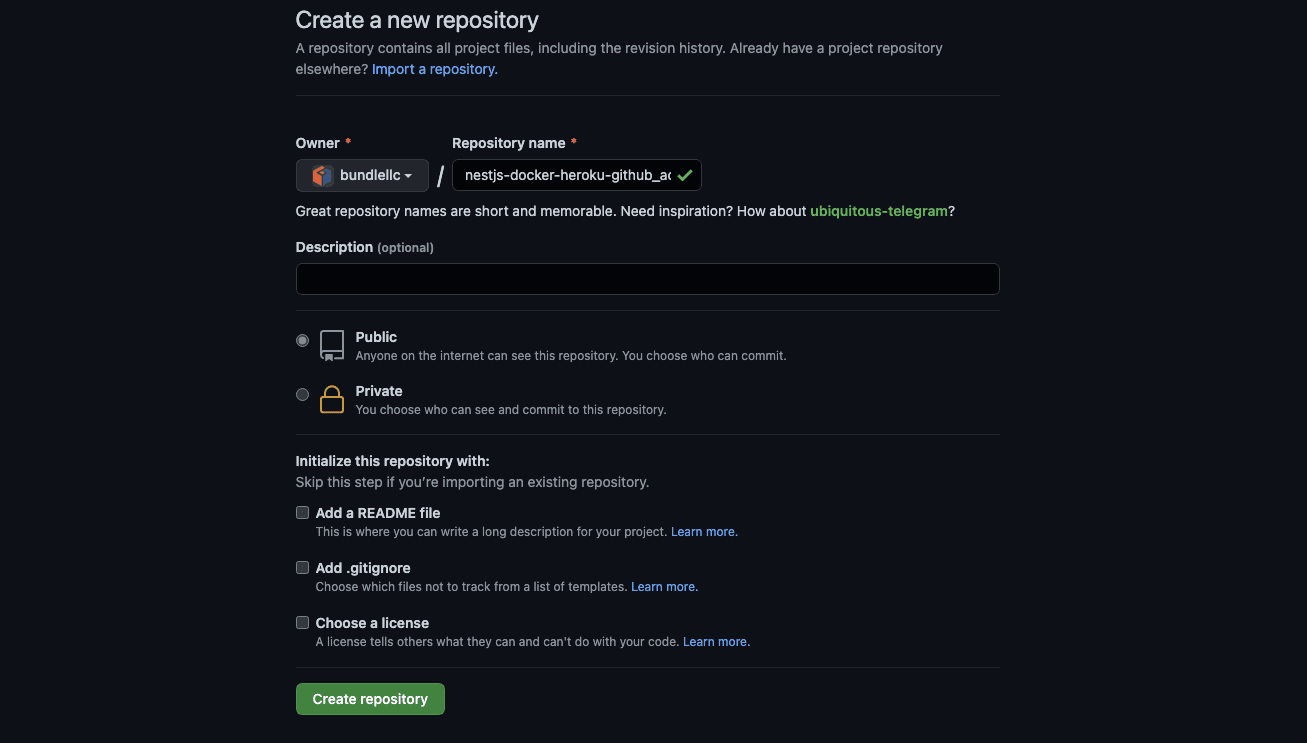Click the private repository lock icon
Image resolution: width=1307 pixels, height=743 pixels.
click(x=332, y=400)
